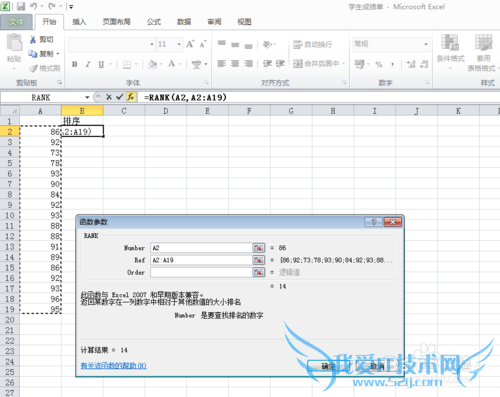Image resolution: width=500 pixels, height=397 pixels.
Task: Collapse dialog using Ref range selector icon
Action: (259, 260)
